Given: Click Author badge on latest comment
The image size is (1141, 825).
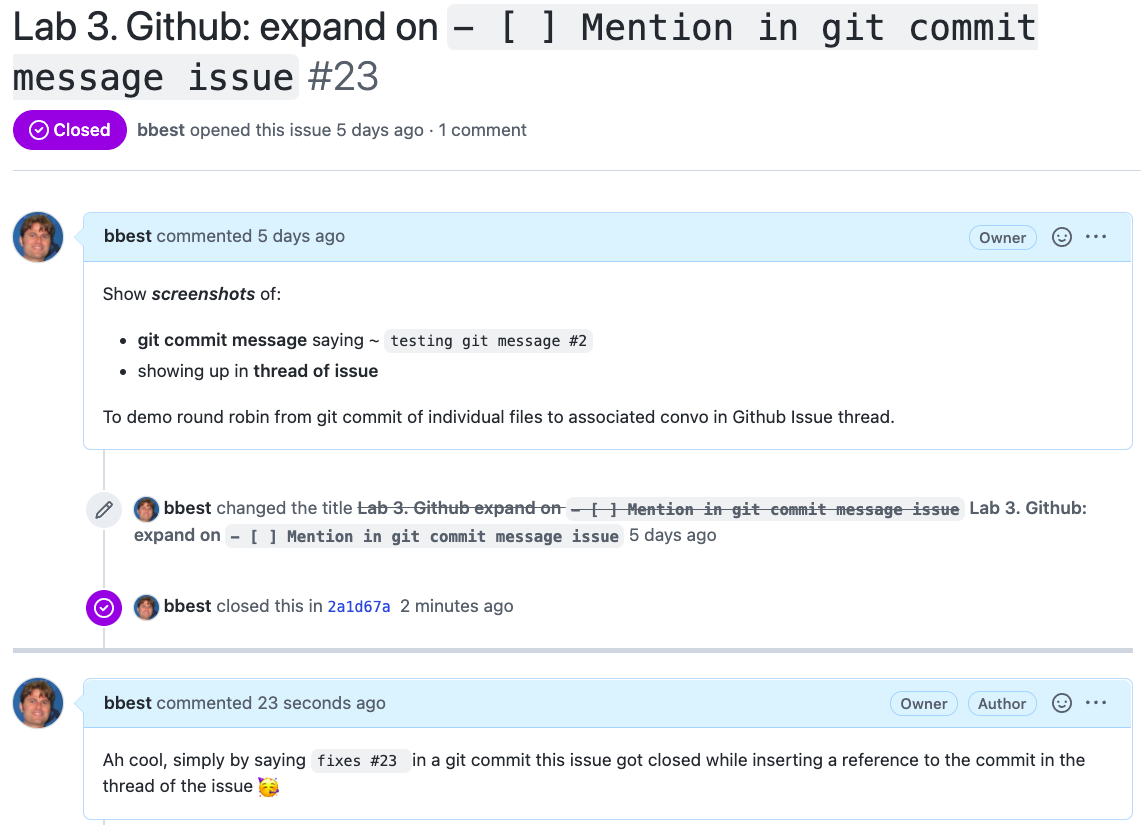Looking at the screenshot, I should 1002,704.
